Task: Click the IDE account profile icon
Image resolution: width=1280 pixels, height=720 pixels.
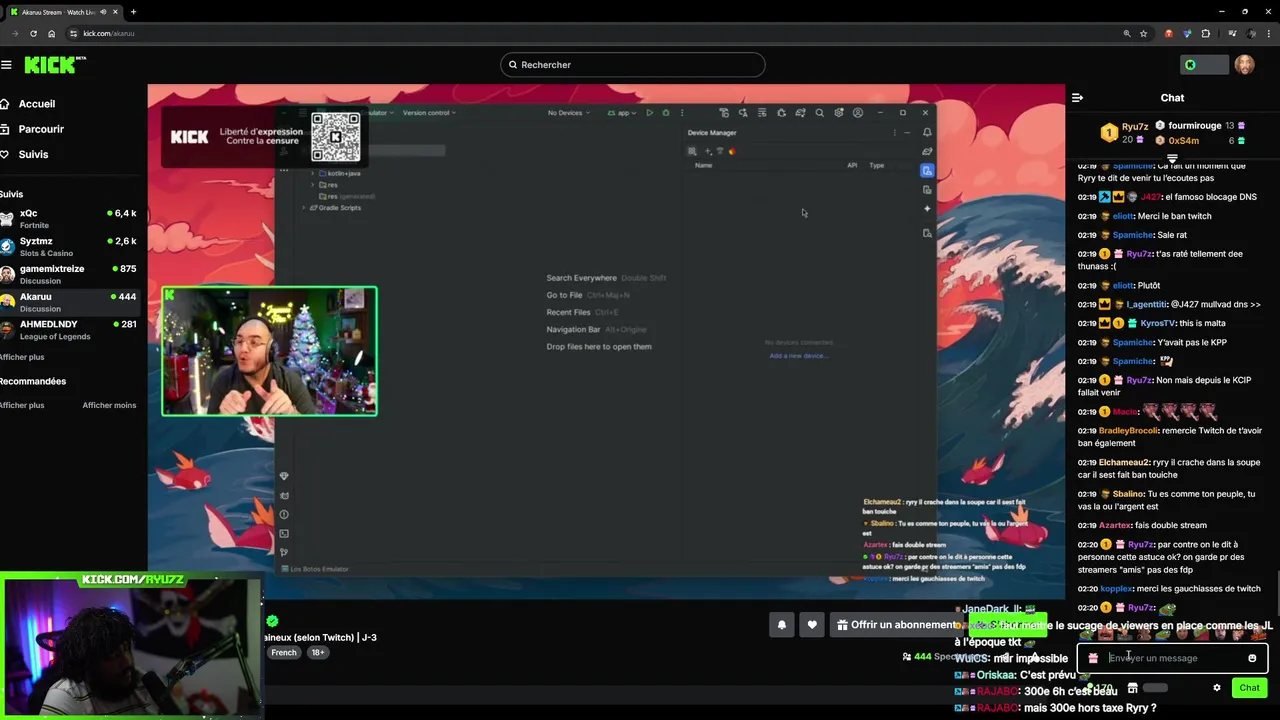Action: [857, 113]
